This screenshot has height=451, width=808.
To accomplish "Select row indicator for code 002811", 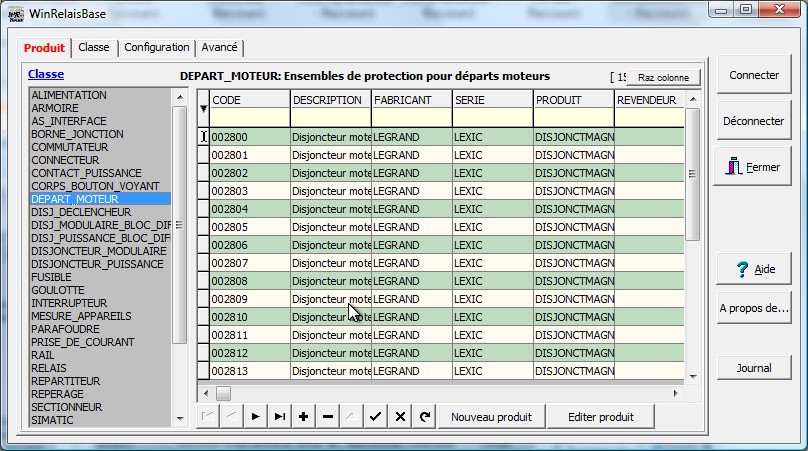I will click(203, 335).
